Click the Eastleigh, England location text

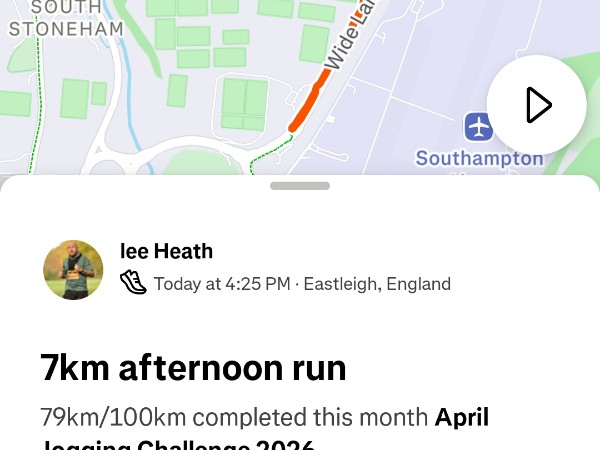(377, 284)
